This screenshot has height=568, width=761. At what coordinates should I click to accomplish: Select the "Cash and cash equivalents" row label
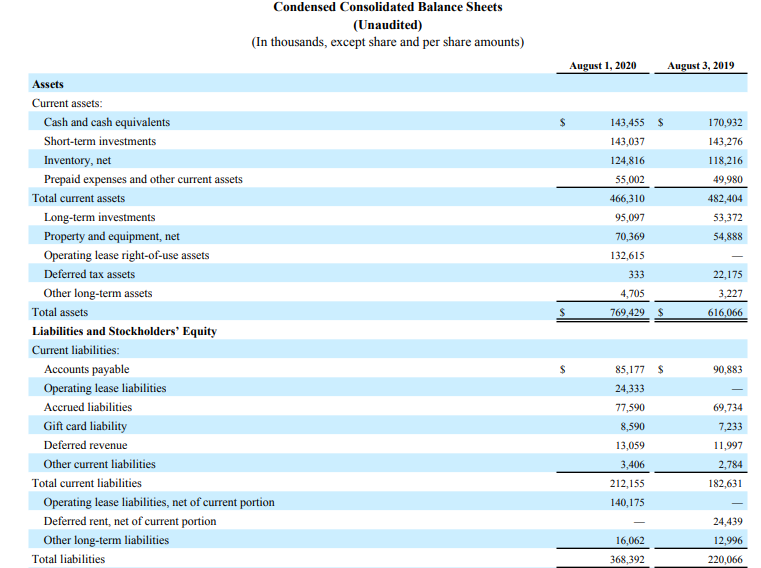coord(107,122)
